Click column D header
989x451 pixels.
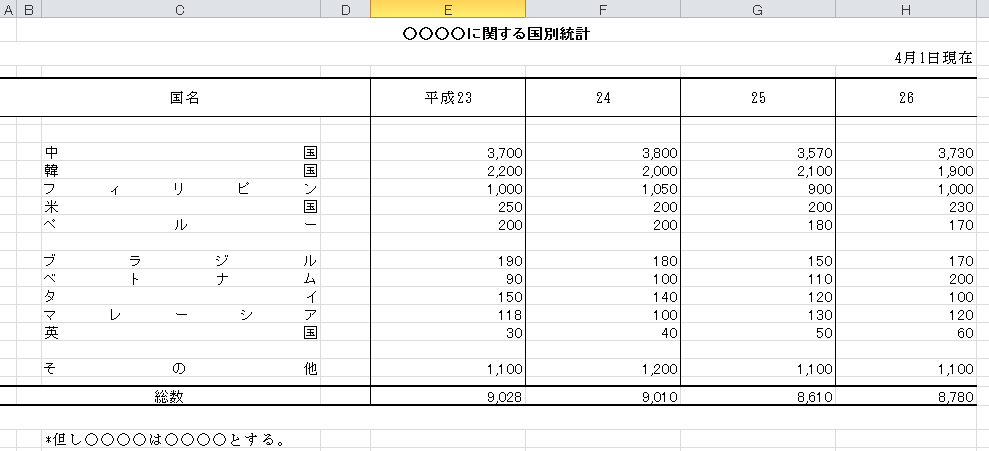345,9
